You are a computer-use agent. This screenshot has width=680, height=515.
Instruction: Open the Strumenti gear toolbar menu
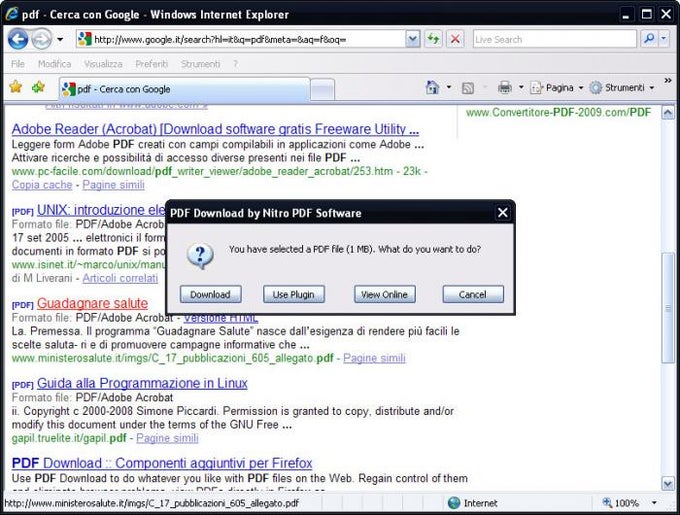pyautogui.click(x=621, y=88)
